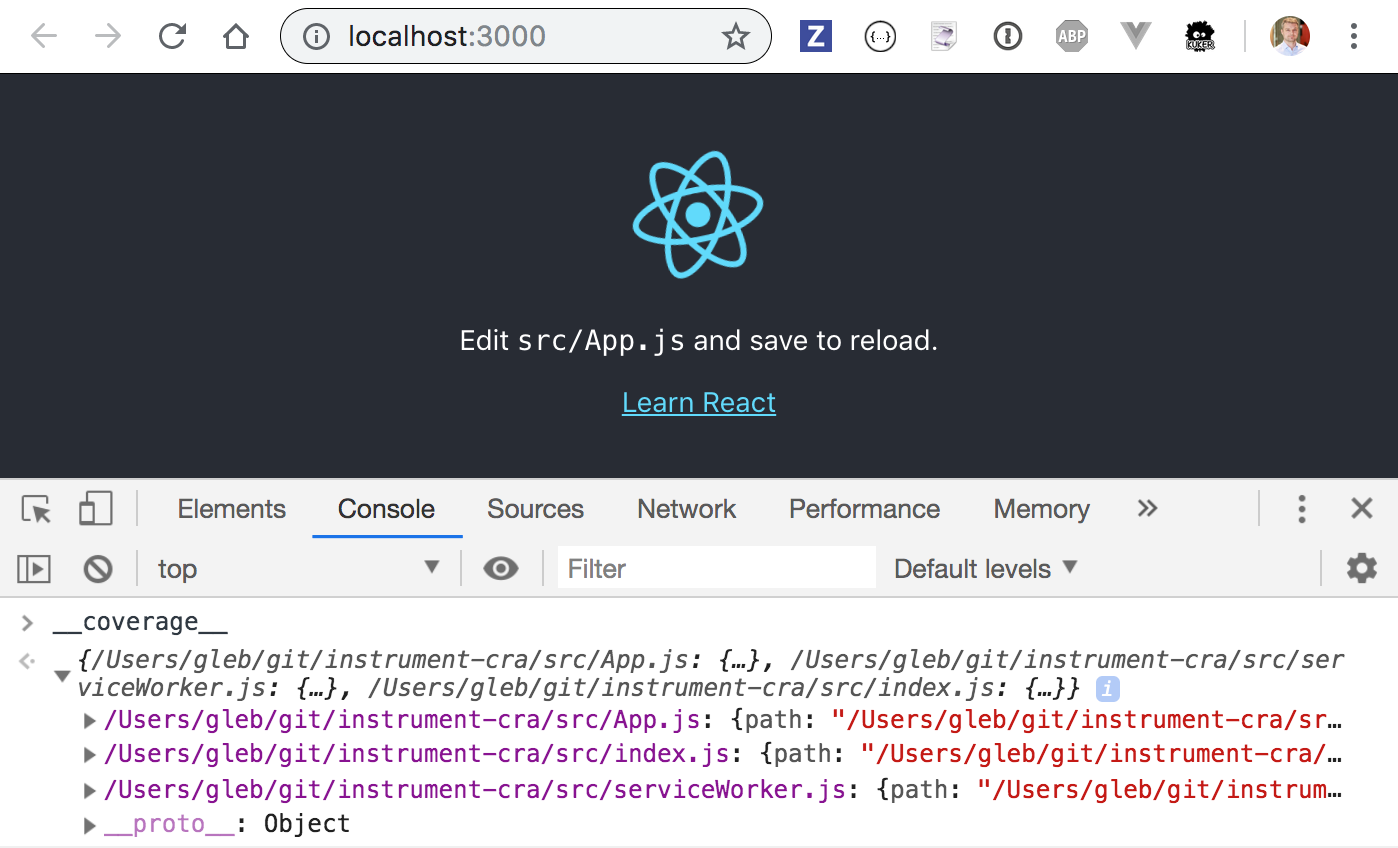1398x848 pixels.
Task: Open the Default levels dropdown
Action: coord(985,569)
